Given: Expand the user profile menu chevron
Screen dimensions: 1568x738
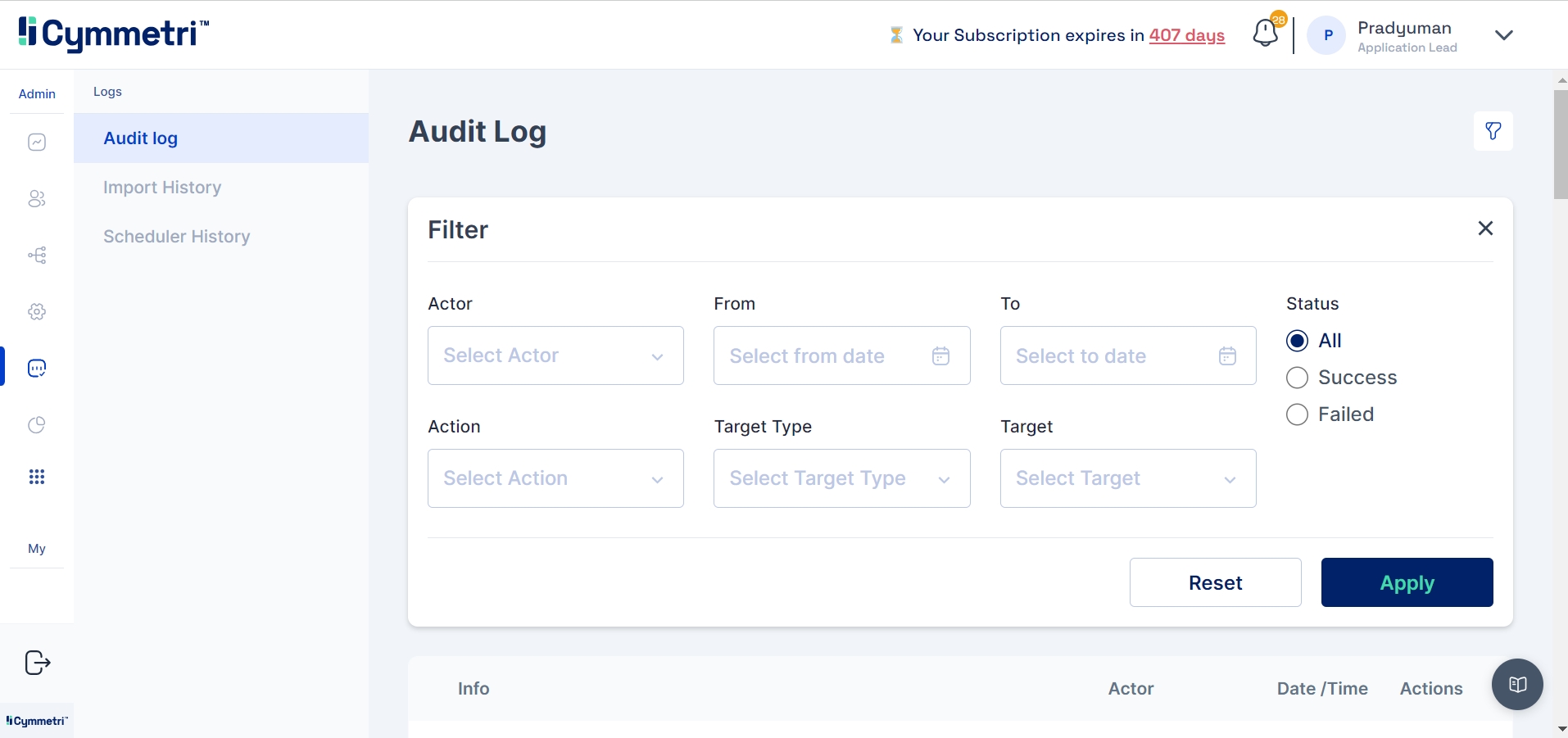Looking at the screenshot, I should click(1503, 35).
